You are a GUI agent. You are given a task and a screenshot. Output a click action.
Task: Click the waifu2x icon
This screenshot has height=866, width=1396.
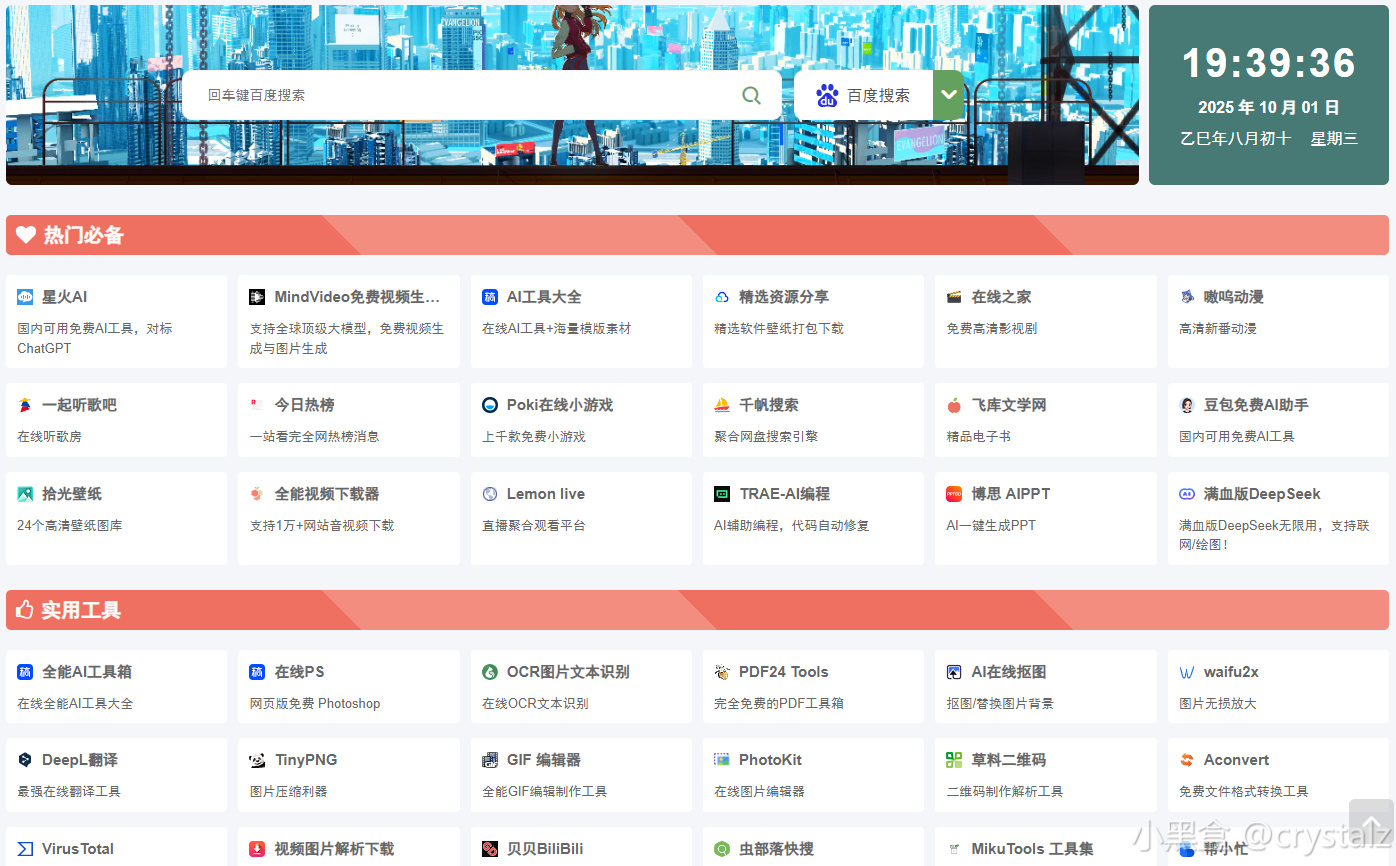1187,672
